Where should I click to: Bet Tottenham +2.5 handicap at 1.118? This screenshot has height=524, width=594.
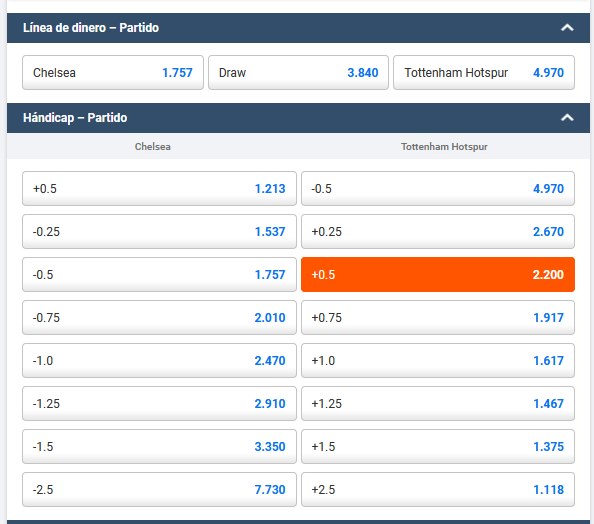pos(438,490)
